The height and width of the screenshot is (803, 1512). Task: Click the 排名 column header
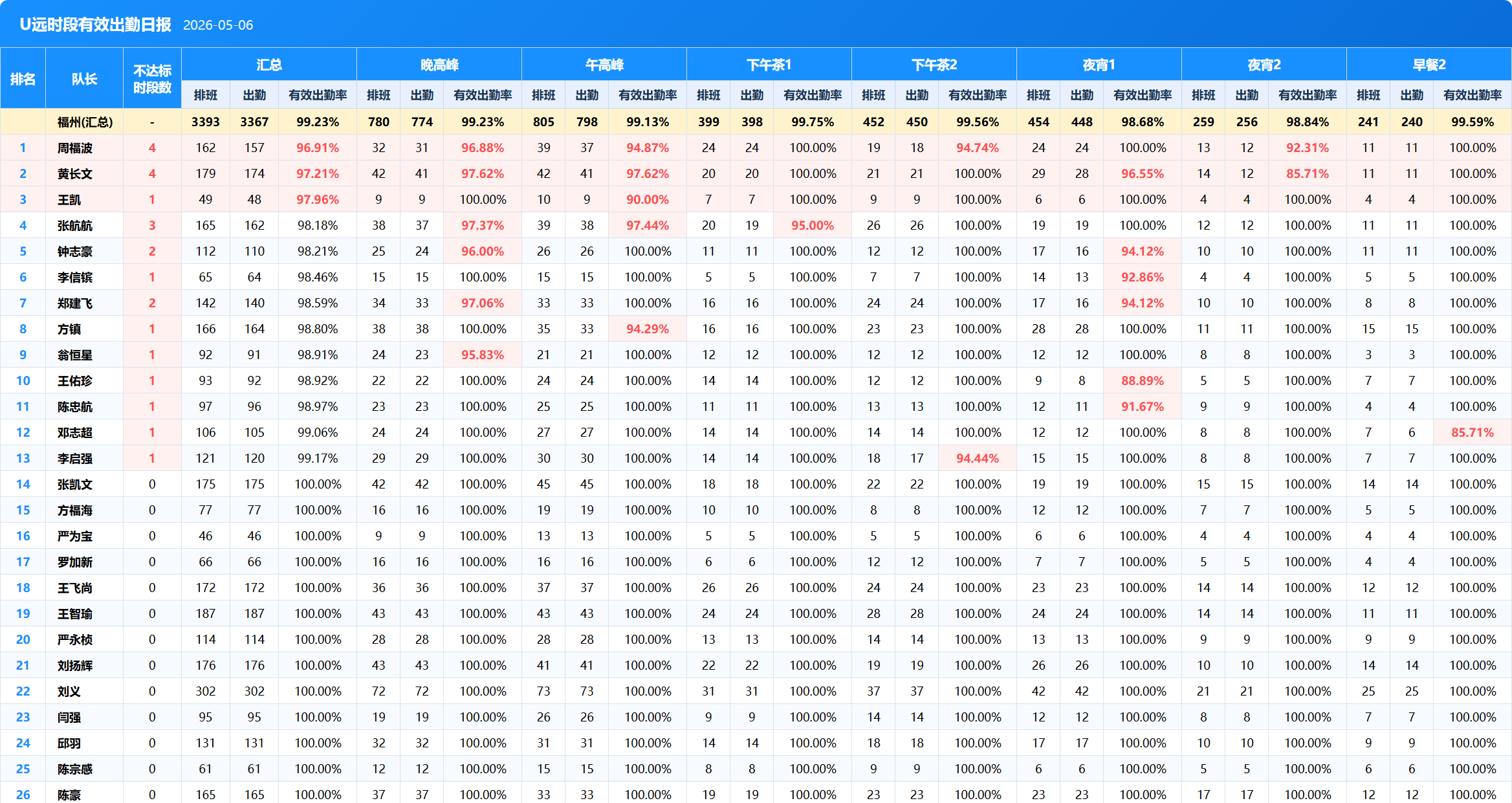coord(23,79)
